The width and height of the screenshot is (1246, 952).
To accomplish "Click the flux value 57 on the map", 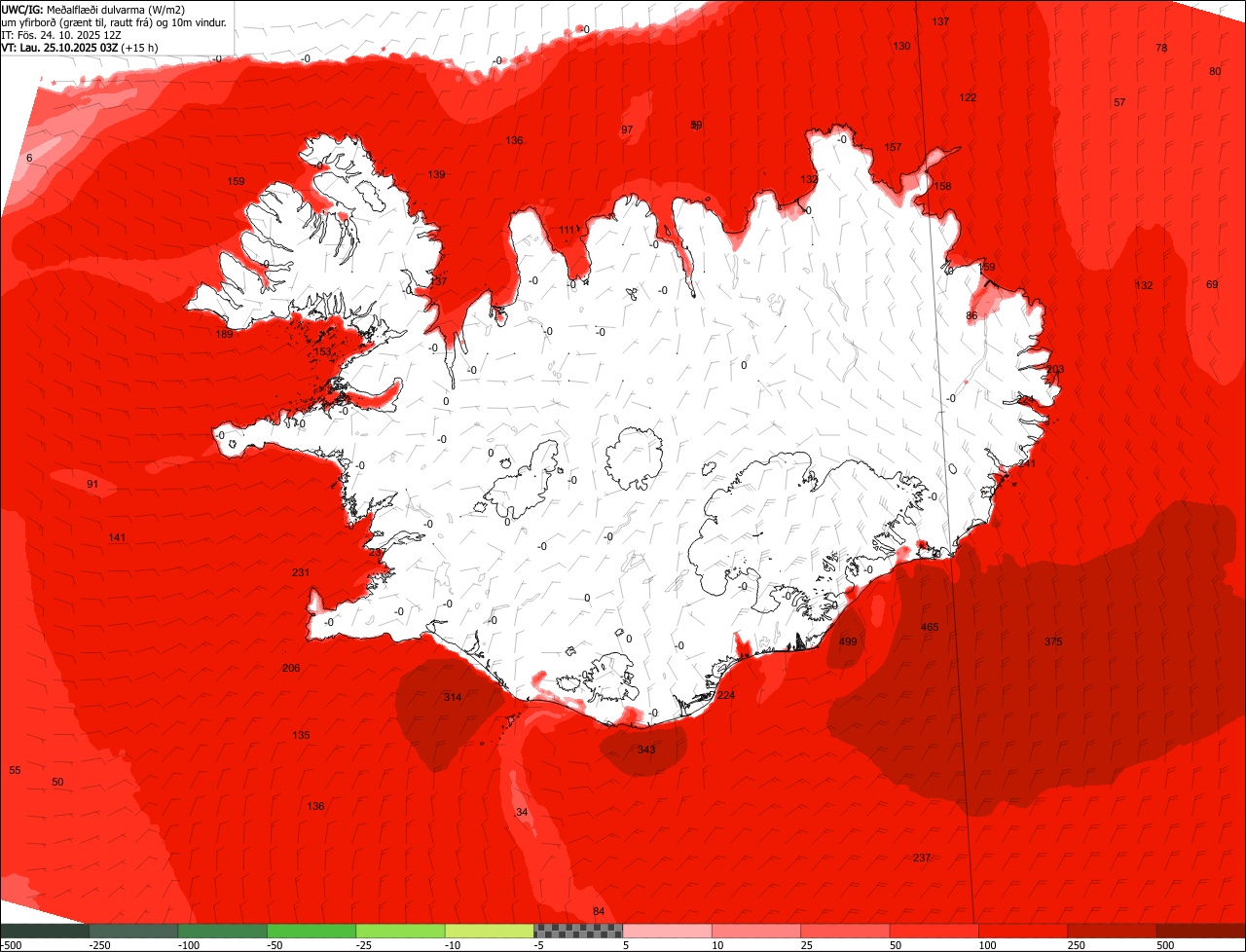I will 1119,102.
